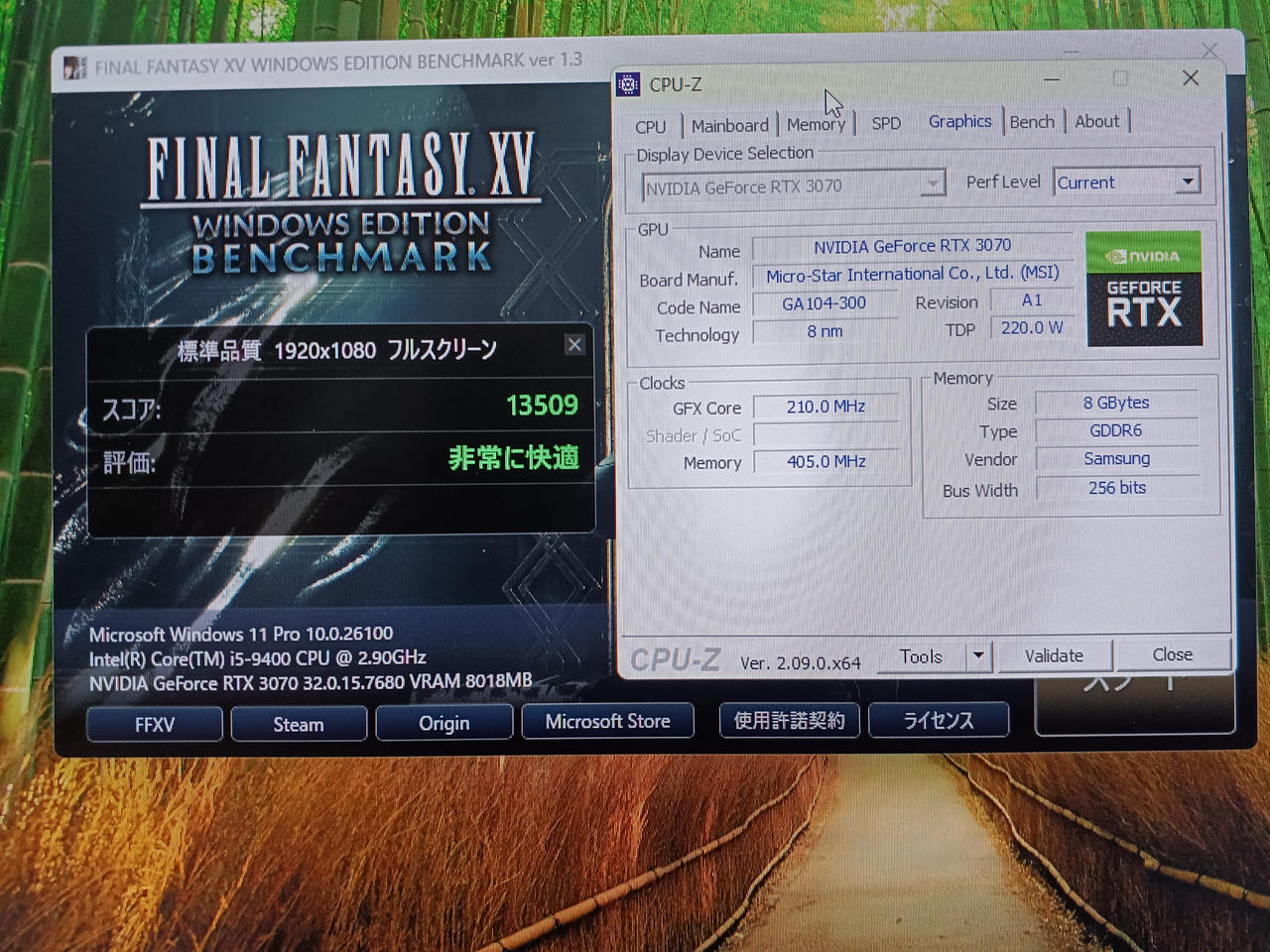Switch to the CPU tab
Viewport: 1270px width, 952px height.
tap(651, 126)
